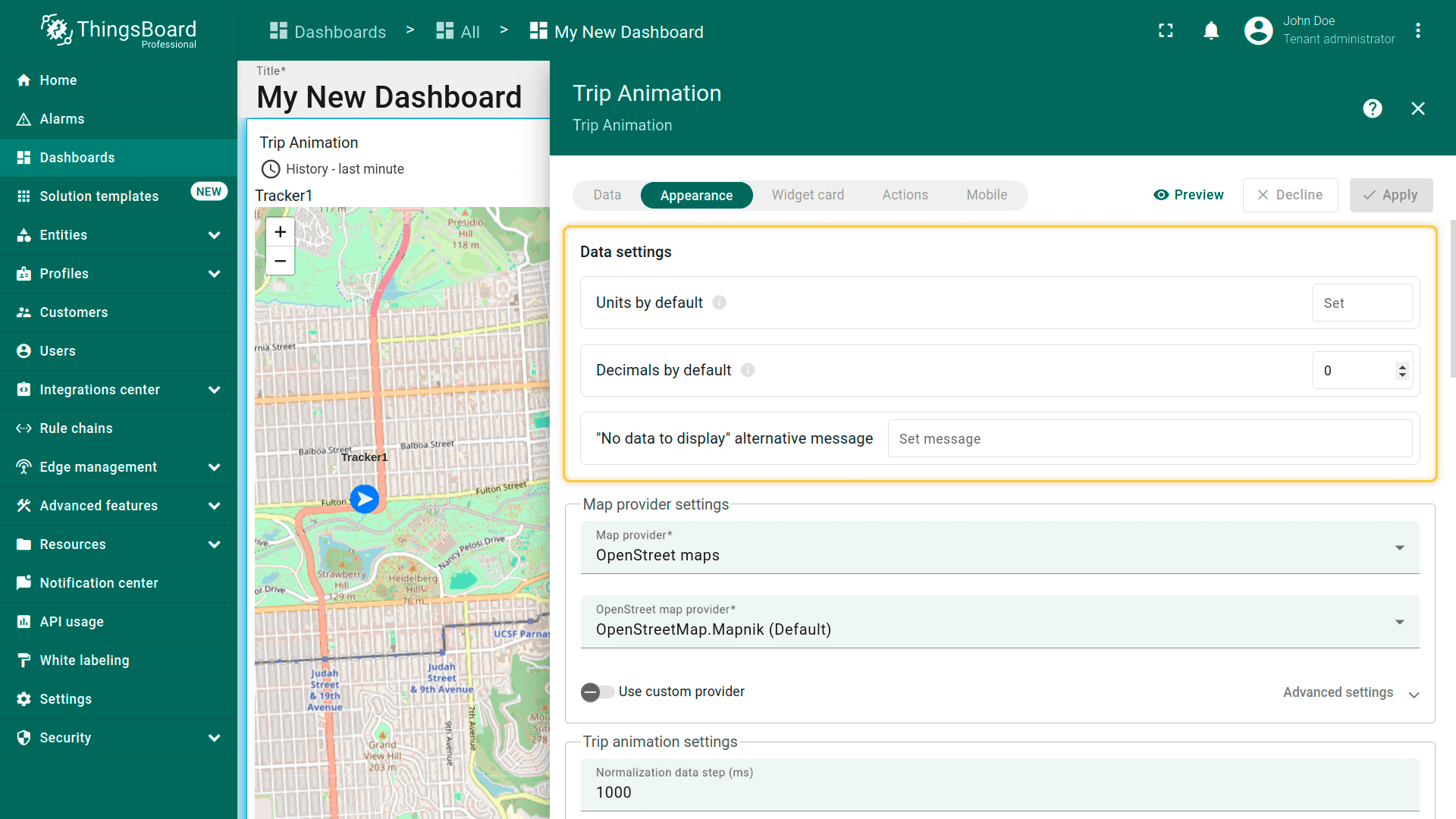The height and width of the screenshot is (819, 1456).
Task: Open the Alarms page
Action: [x=118, y=118]
